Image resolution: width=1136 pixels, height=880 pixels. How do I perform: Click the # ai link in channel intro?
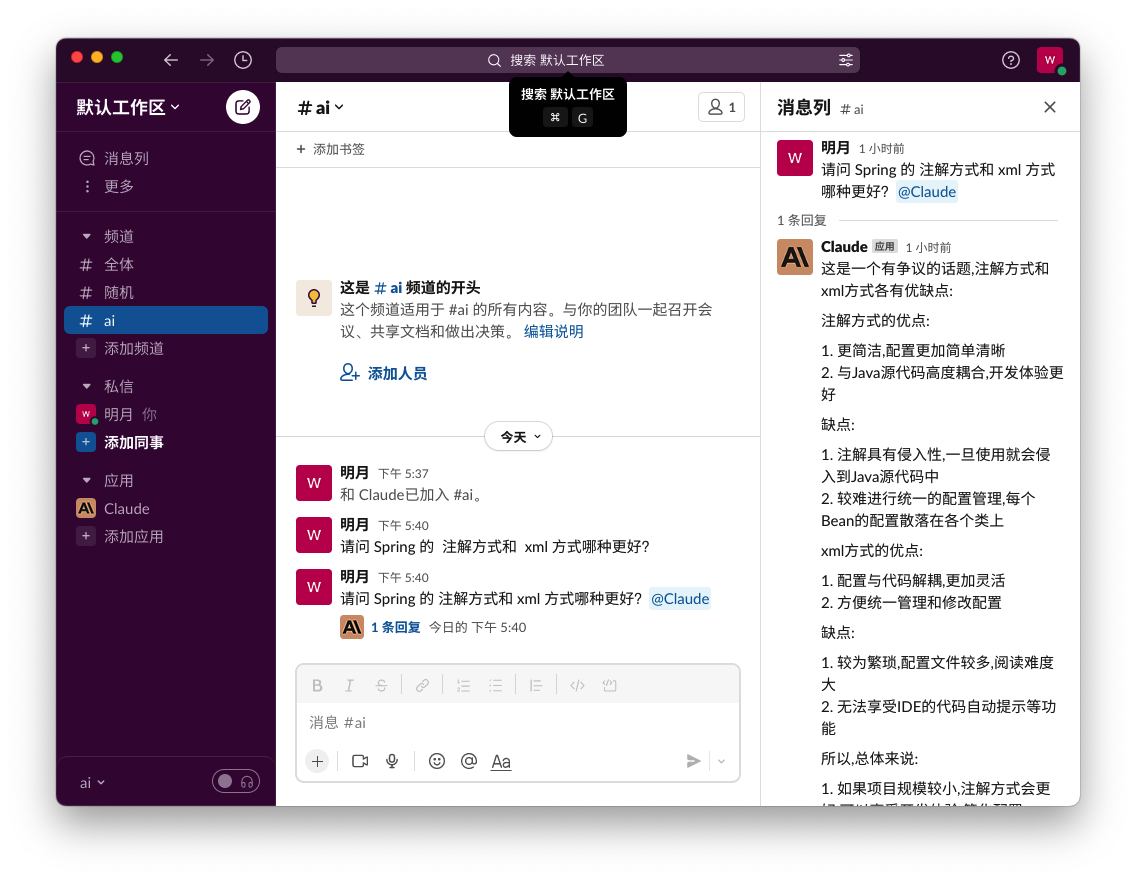click(x=388, y=288)
